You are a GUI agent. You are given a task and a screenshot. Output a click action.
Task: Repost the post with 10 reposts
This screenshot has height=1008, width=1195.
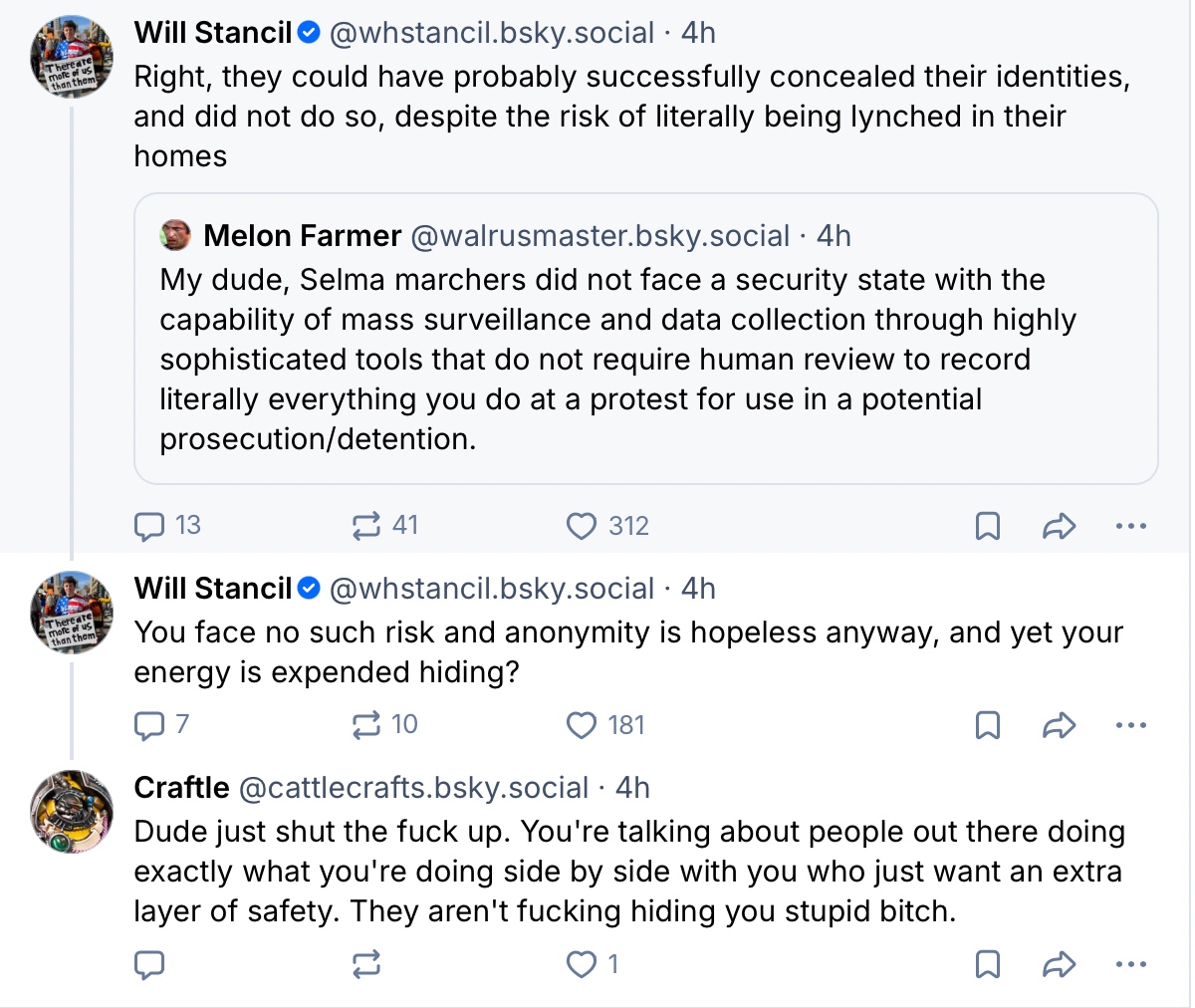coord(366,724)
